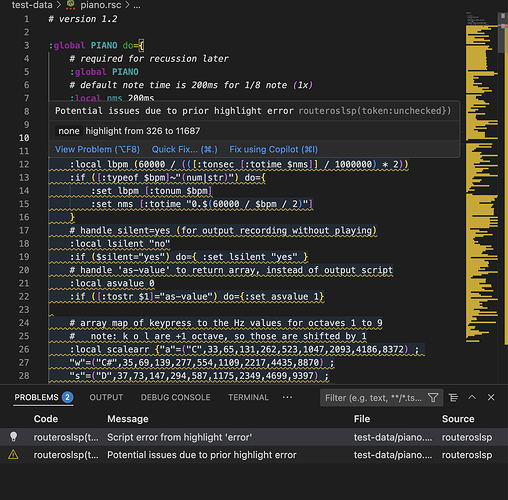Click line number 10 in gutter

point(24,138)
